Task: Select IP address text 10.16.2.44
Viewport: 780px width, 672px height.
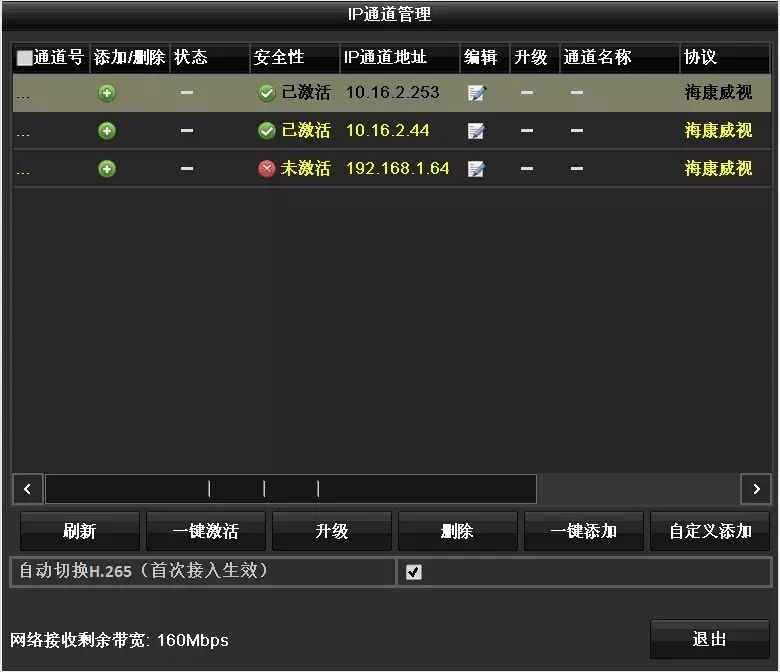Action: pos(388,131)
